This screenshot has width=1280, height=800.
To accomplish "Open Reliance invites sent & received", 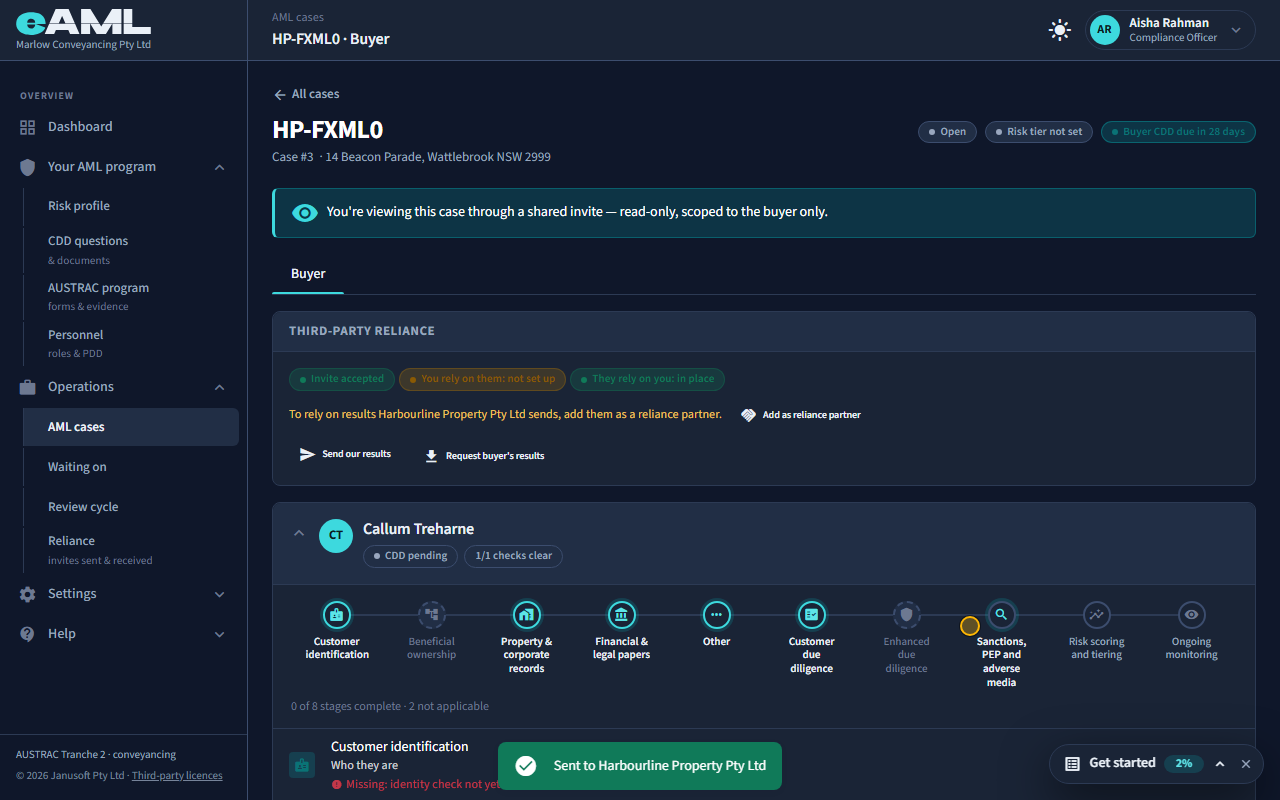I will 131,549.
